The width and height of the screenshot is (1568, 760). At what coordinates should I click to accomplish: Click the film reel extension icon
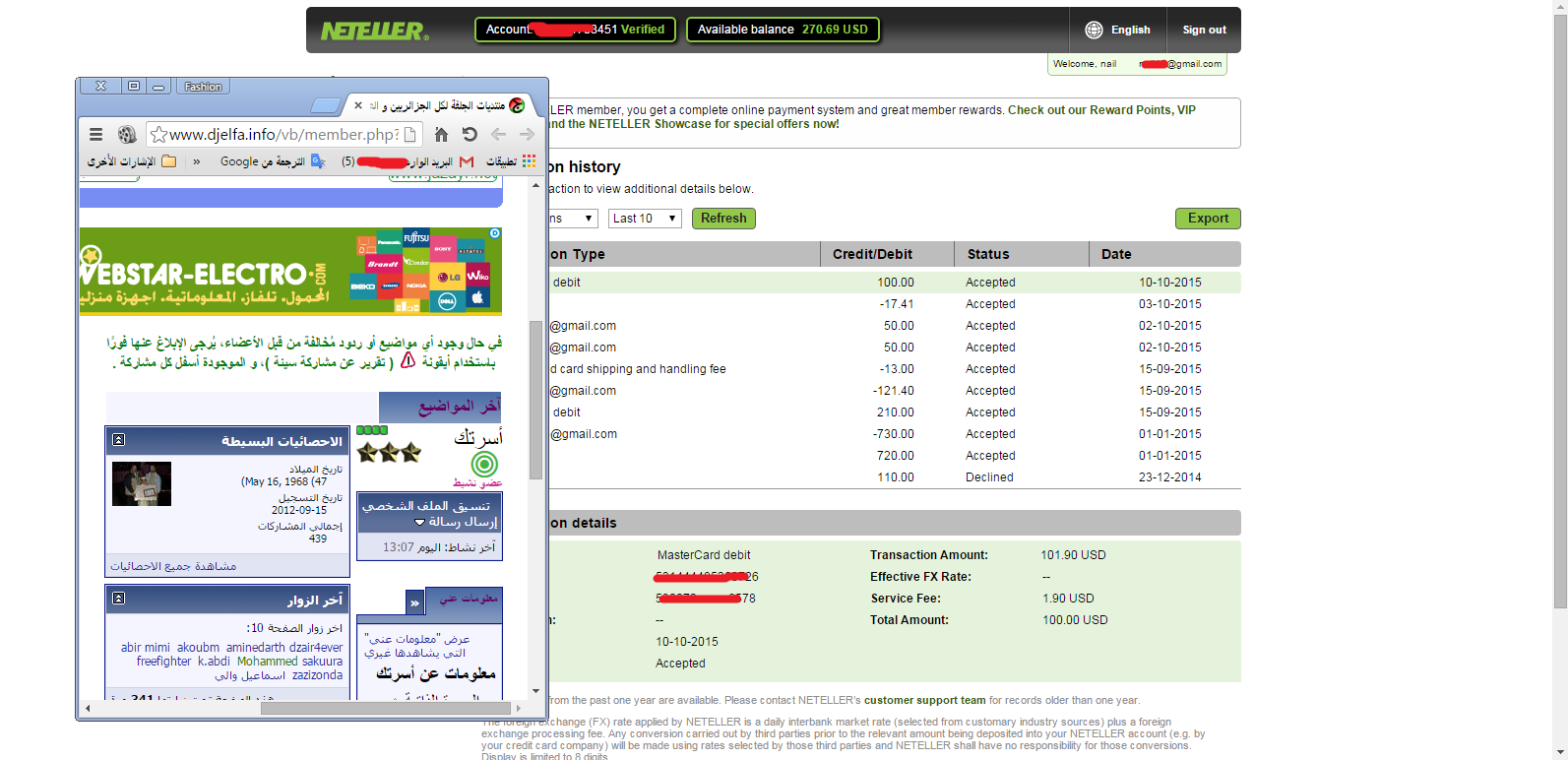127,135
